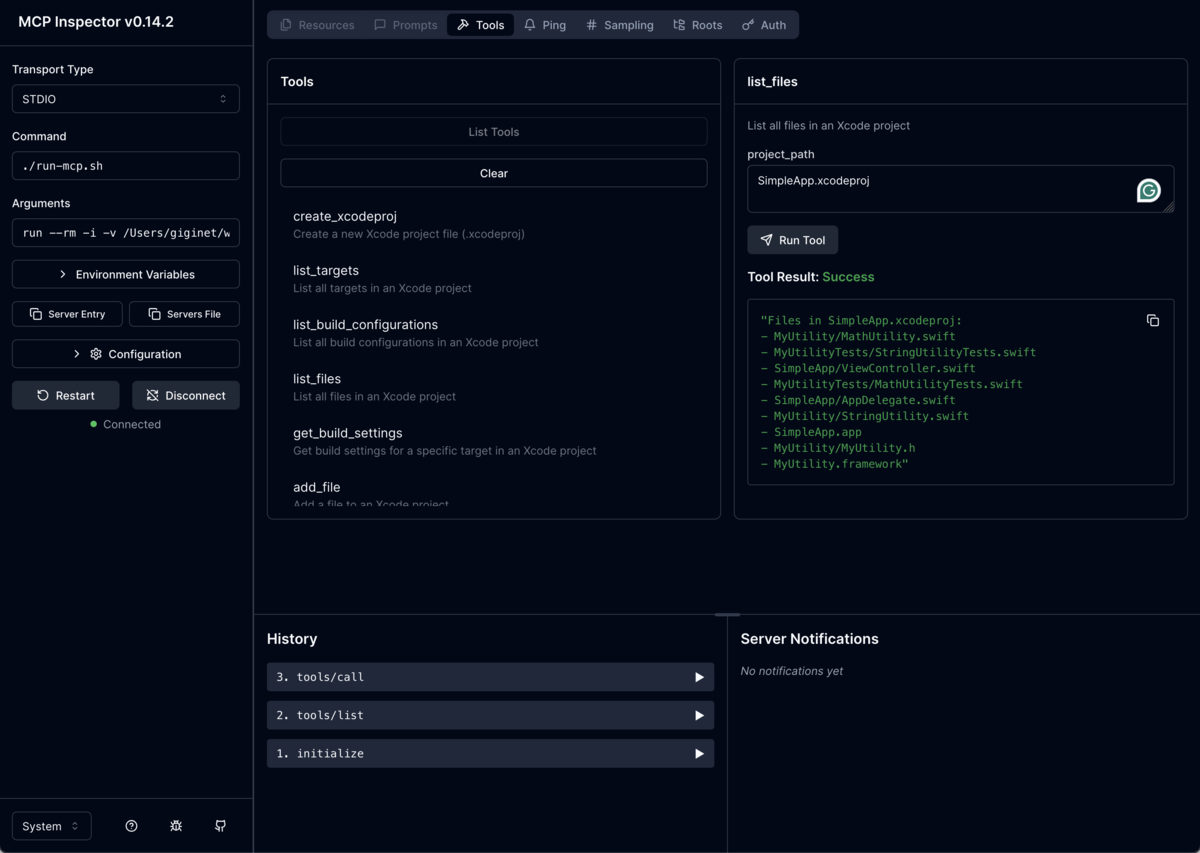Open the help documentation icon
The image size is (1200, 853).
coord(131,826)
